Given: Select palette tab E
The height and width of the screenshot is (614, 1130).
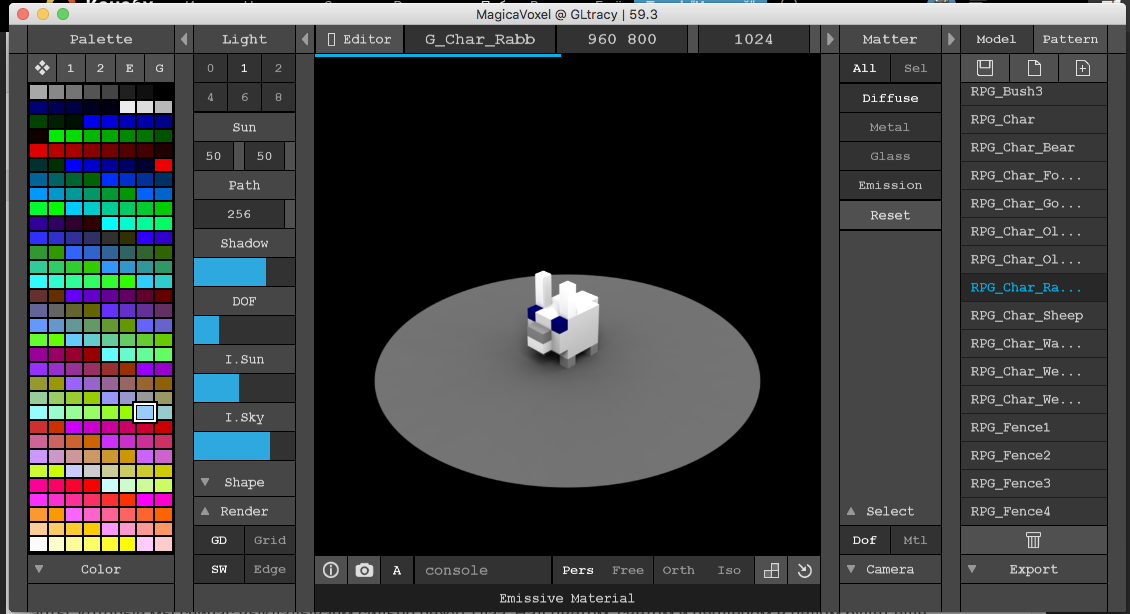Looking at the screenshot, I should (x=130, y=68).
